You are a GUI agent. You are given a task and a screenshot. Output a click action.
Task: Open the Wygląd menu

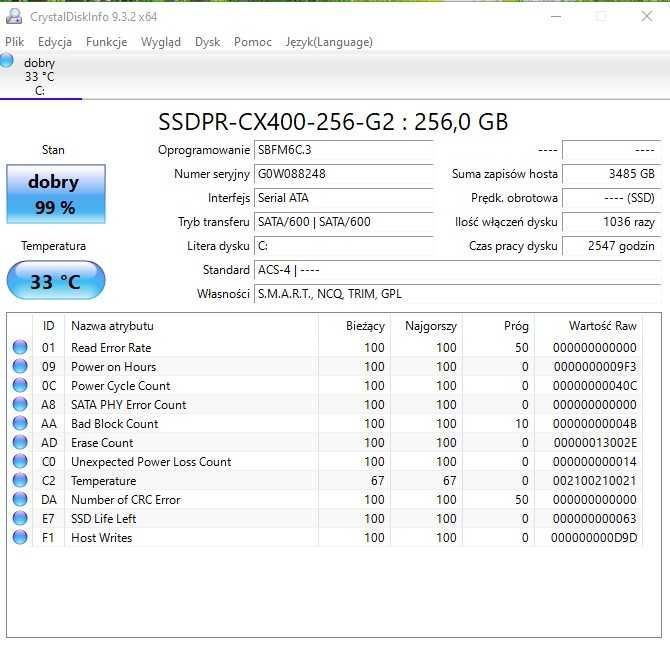coord(161,42)
